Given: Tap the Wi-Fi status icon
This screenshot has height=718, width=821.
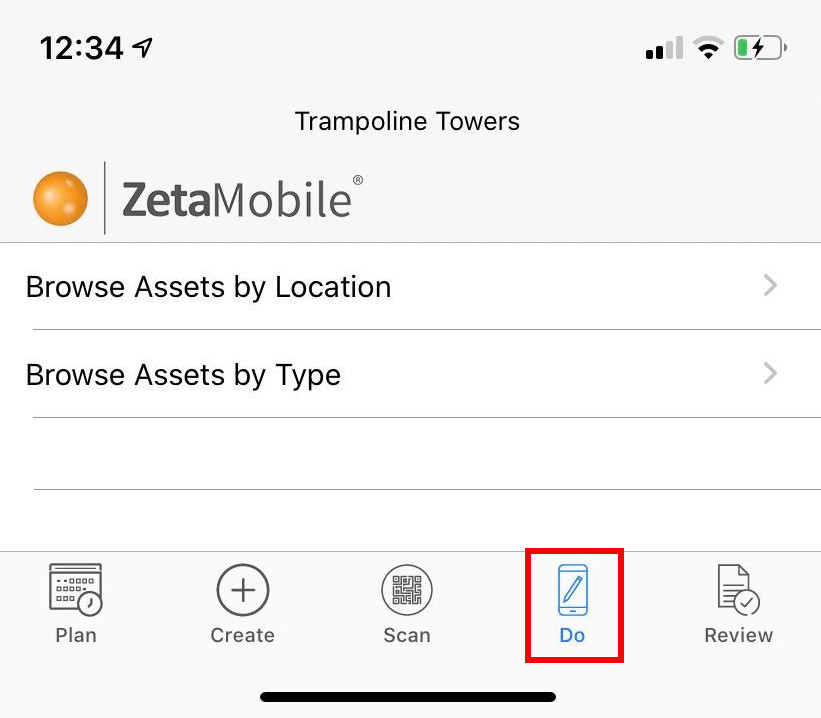Looking at the screenshot, I should tap(708, 48).
